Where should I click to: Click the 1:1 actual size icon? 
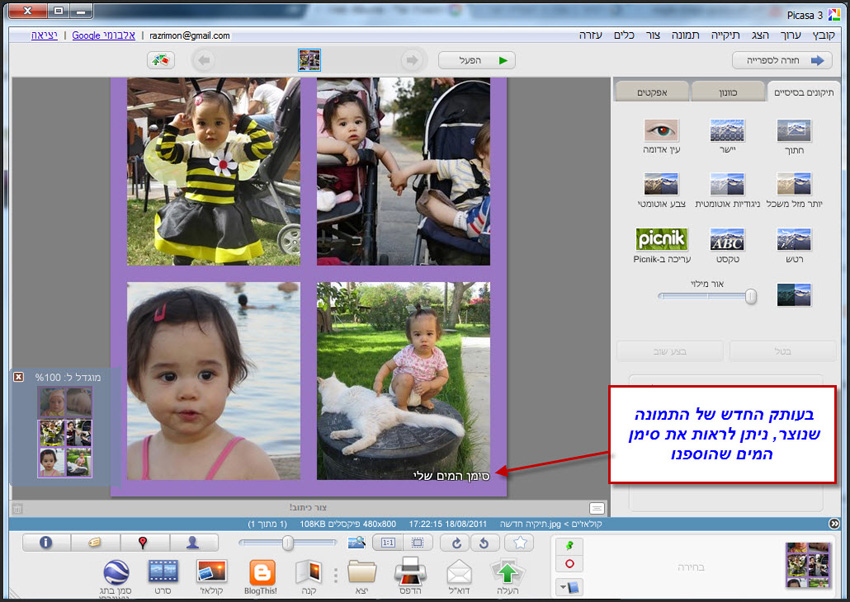pyautogui.click(x=388, y=542)
